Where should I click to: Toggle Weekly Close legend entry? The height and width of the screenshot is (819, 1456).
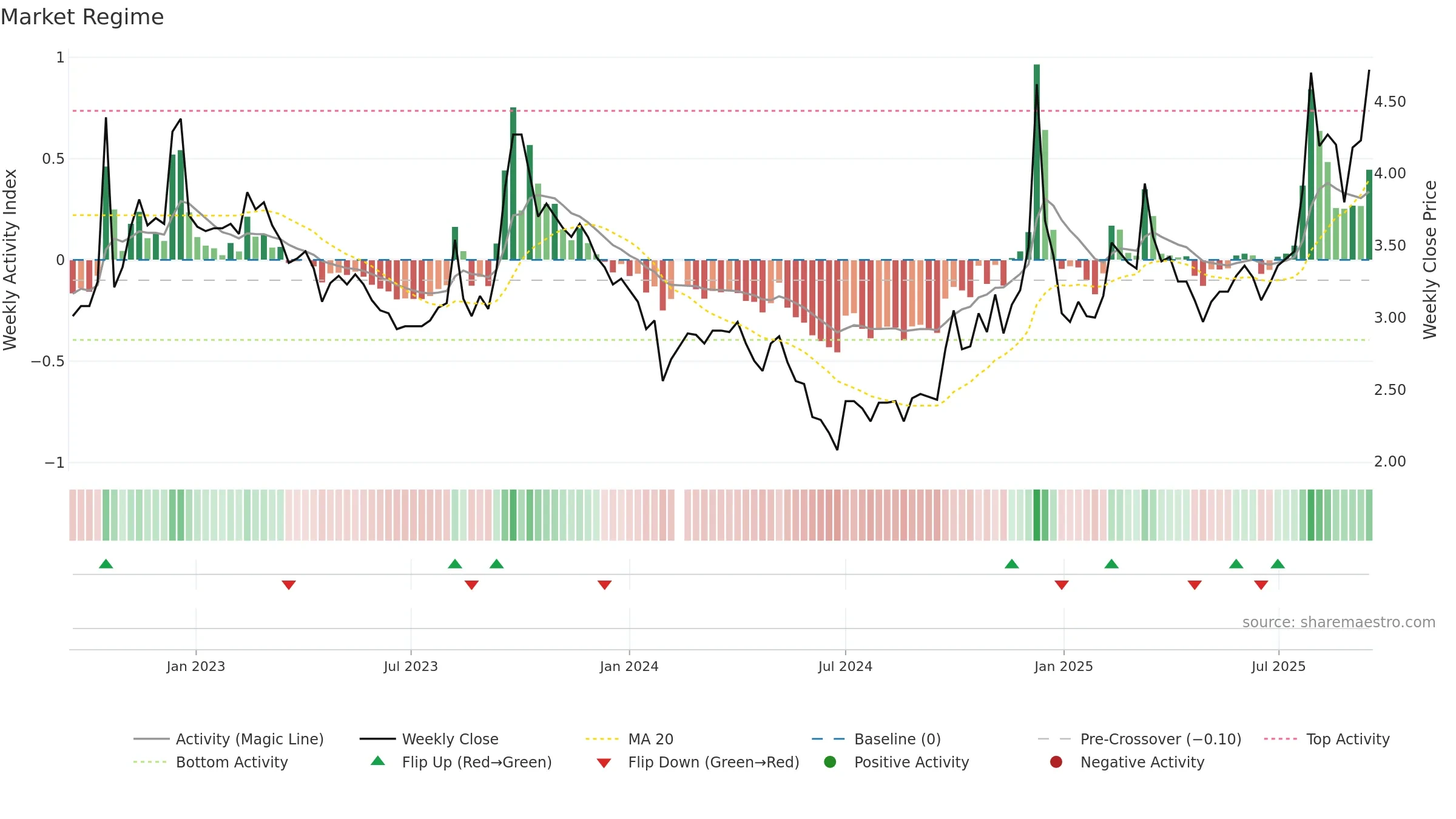pos(429,739)
